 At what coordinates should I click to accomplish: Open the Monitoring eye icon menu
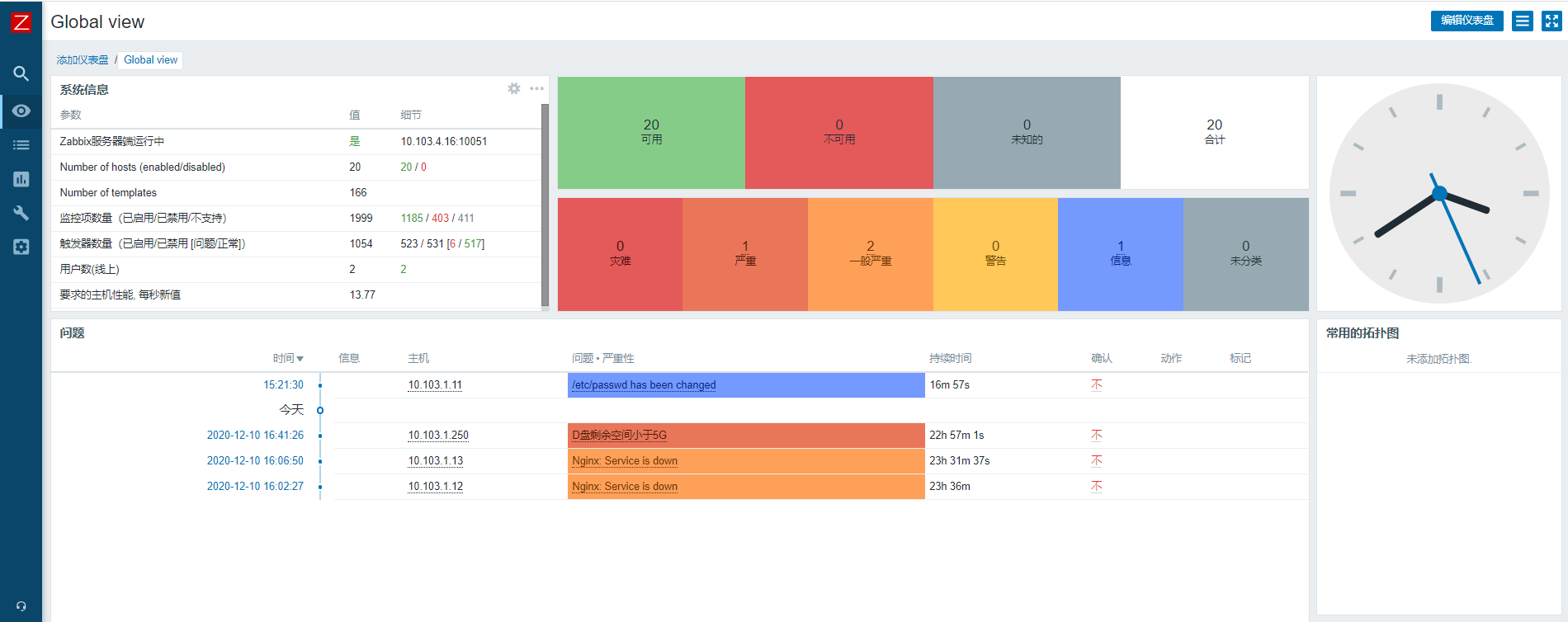coord(21,111)
